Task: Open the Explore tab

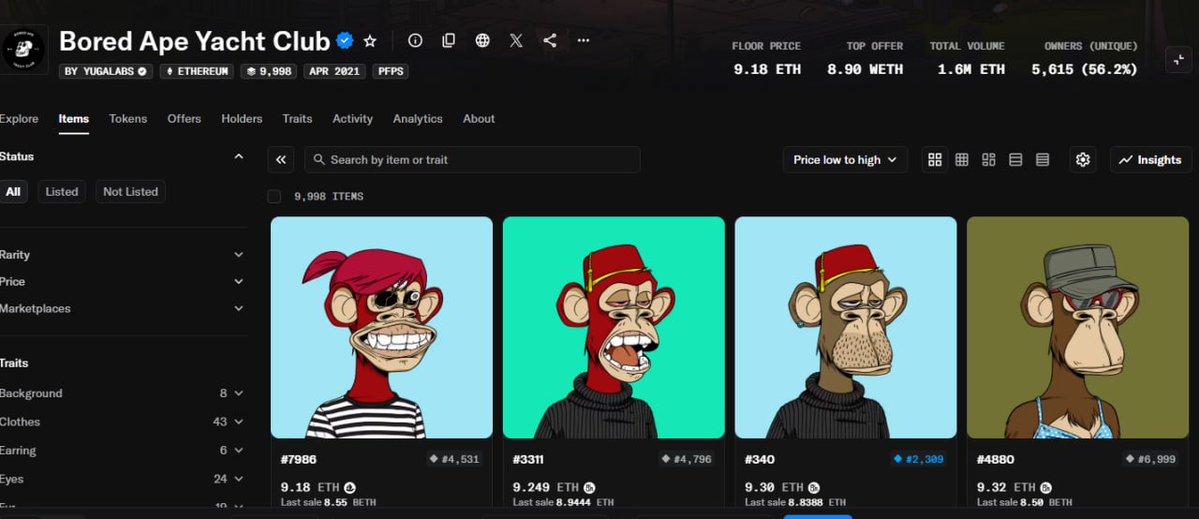Action: click(18, 118)
